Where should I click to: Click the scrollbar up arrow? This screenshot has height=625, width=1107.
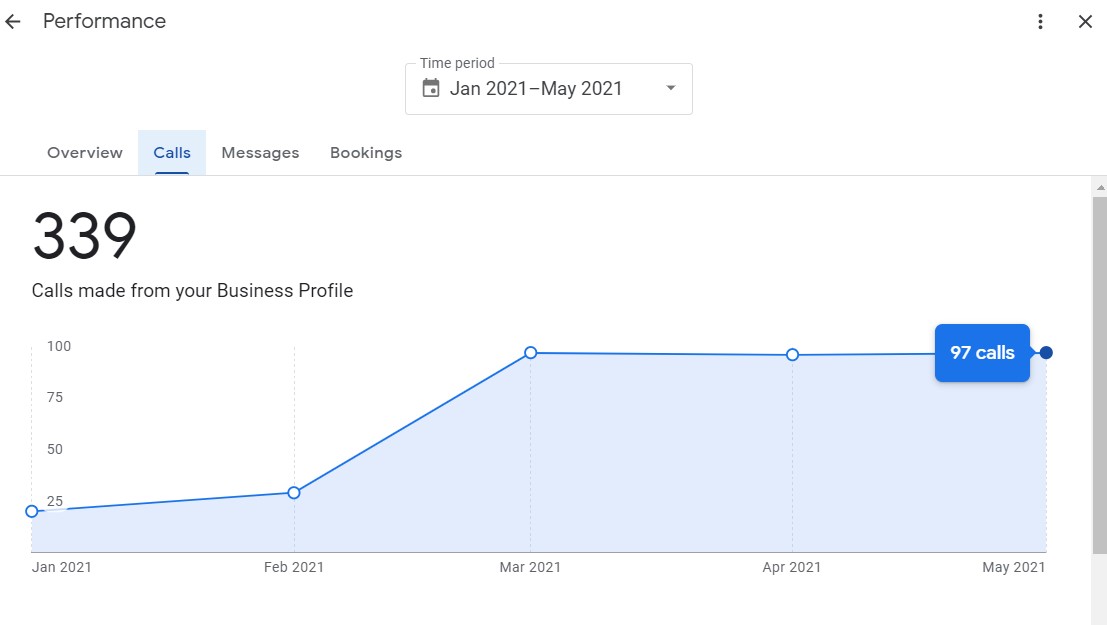click(1099, 187)
